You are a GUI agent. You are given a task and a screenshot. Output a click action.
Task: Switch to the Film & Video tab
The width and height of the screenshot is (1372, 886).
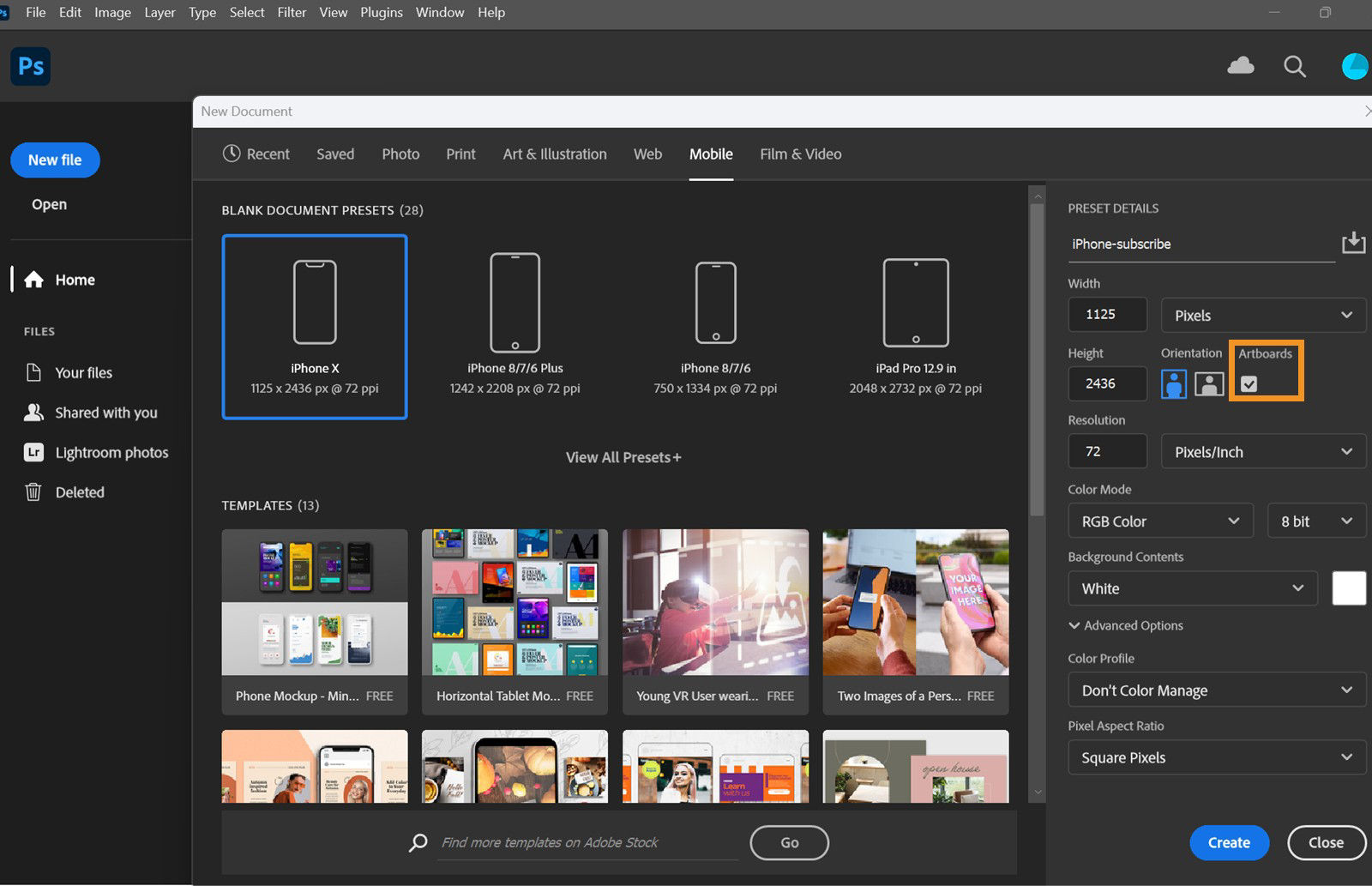pyautogui.click(x=799, y=154)
